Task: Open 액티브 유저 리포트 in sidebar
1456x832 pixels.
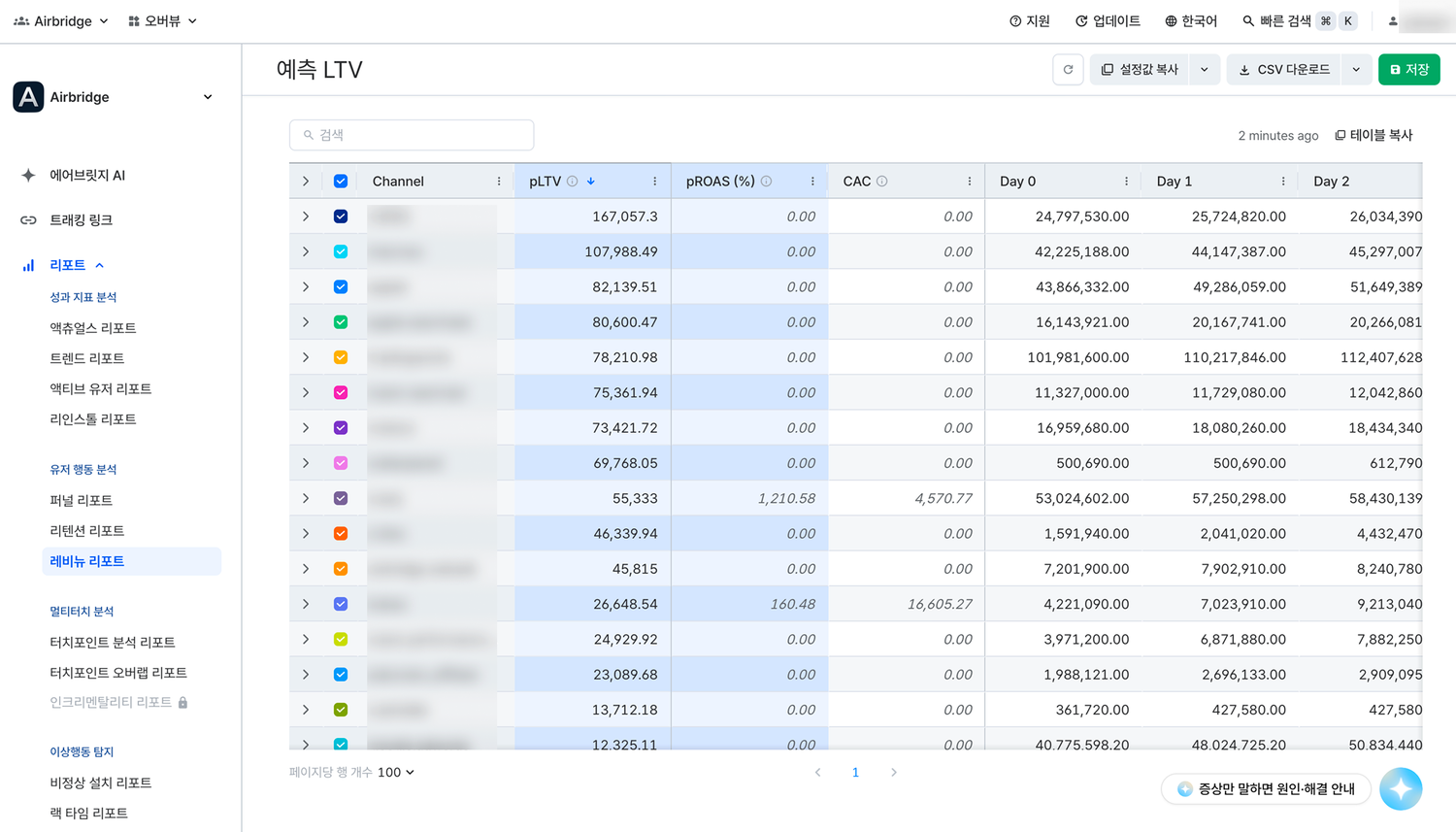Action: tap(101, 389)
